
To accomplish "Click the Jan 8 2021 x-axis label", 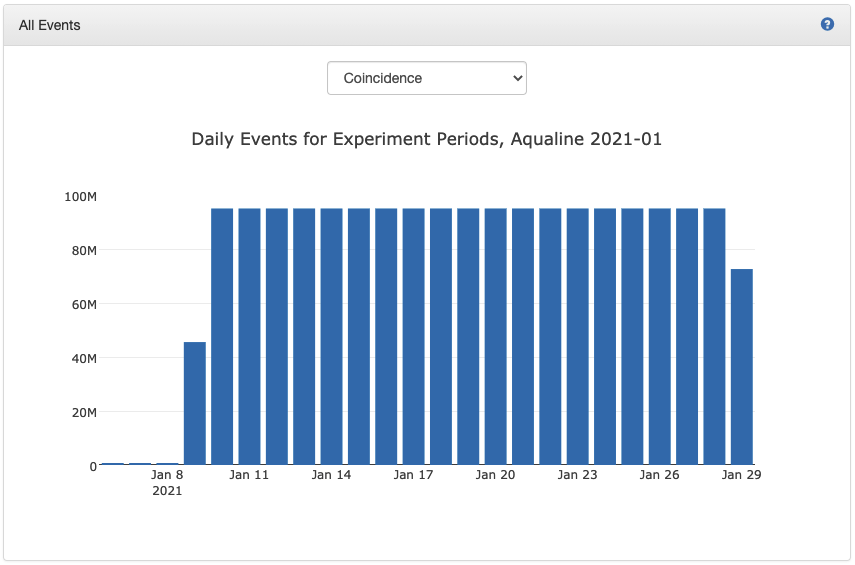I will 167,482.
